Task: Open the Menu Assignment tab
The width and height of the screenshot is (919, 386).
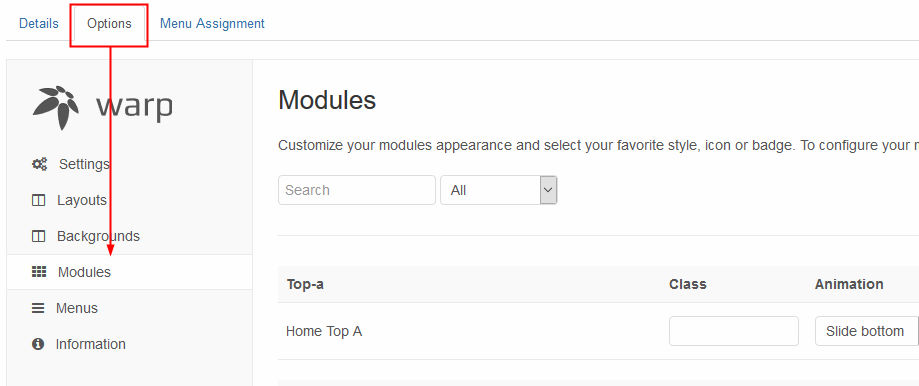Action: tap(212, 23)
